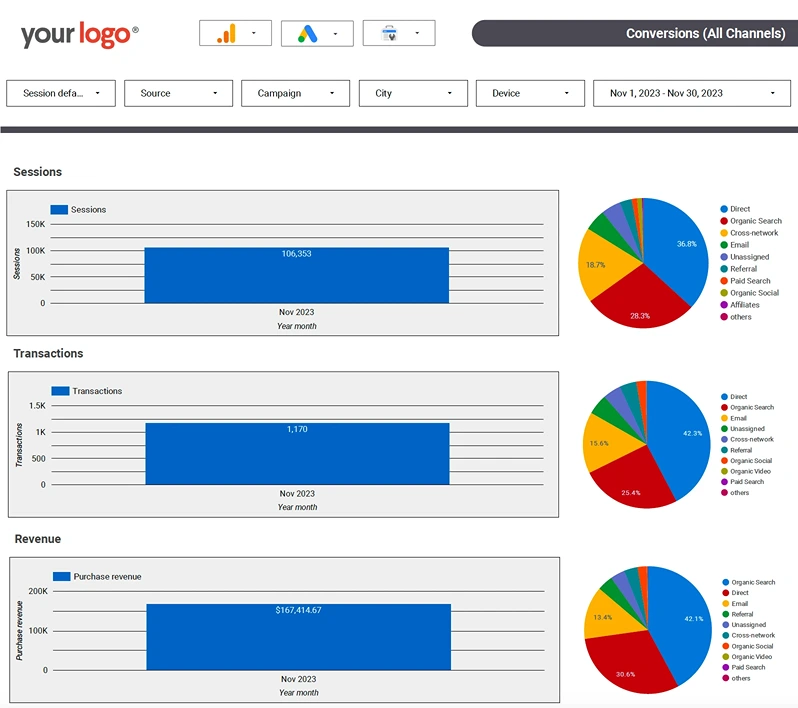Click the blue Transactions legend square

click(60, 391)
